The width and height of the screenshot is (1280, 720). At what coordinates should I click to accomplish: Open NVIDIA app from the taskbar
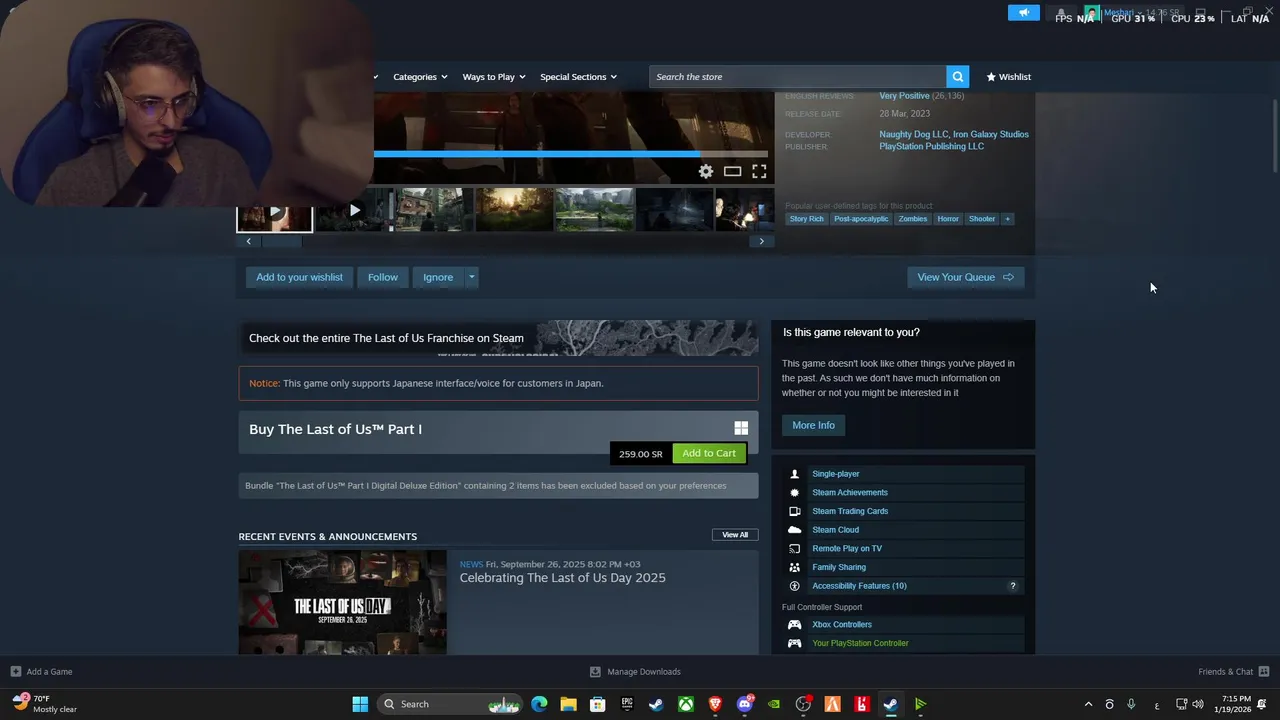click(774, 704)
